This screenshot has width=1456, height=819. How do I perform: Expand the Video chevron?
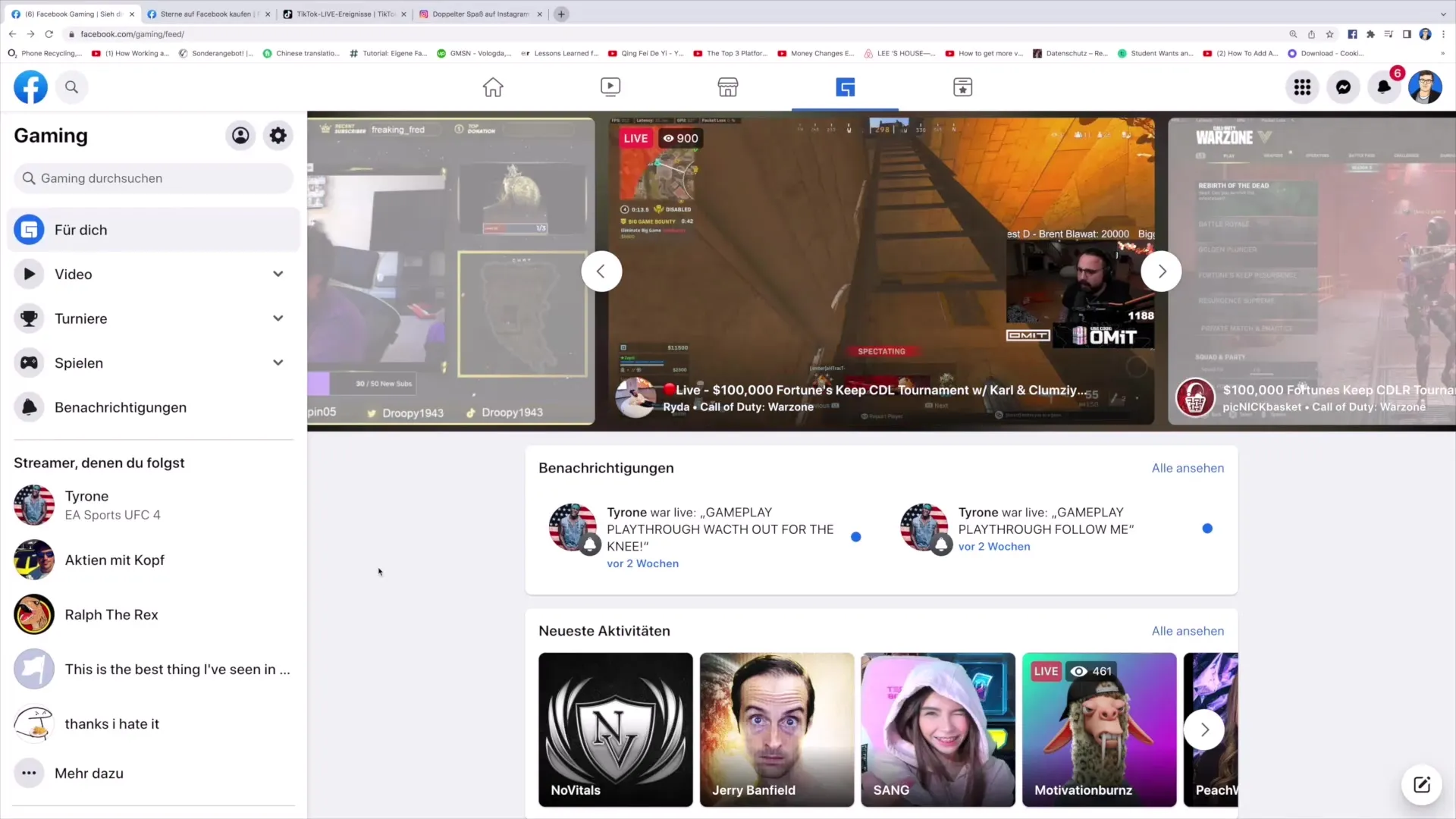point(278,275)
